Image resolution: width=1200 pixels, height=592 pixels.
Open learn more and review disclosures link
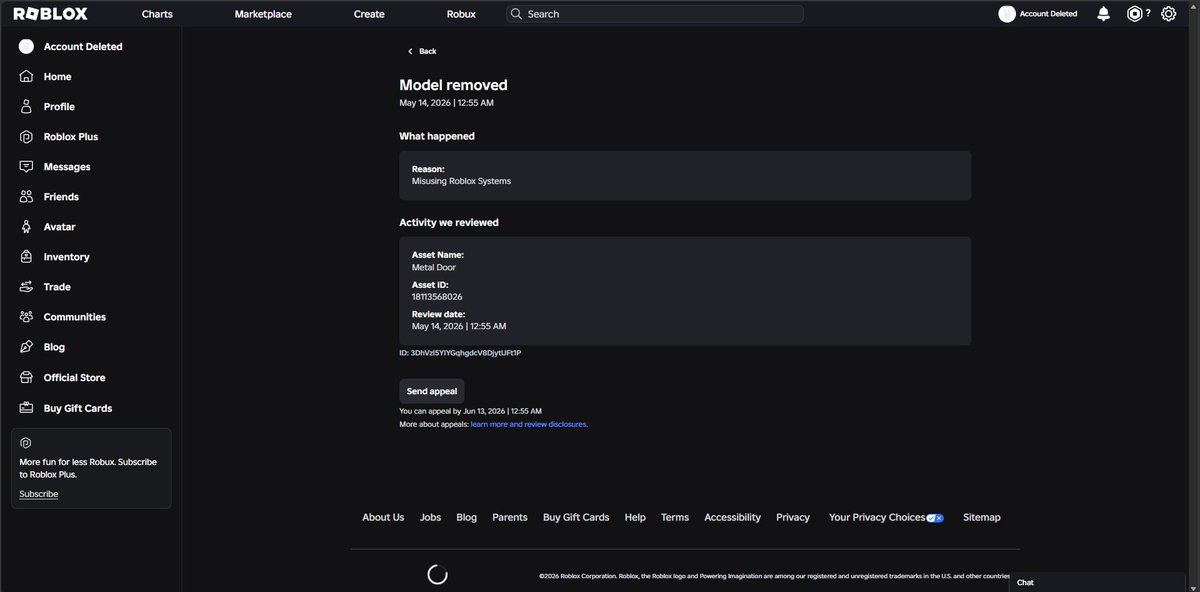tap(529, 424)
